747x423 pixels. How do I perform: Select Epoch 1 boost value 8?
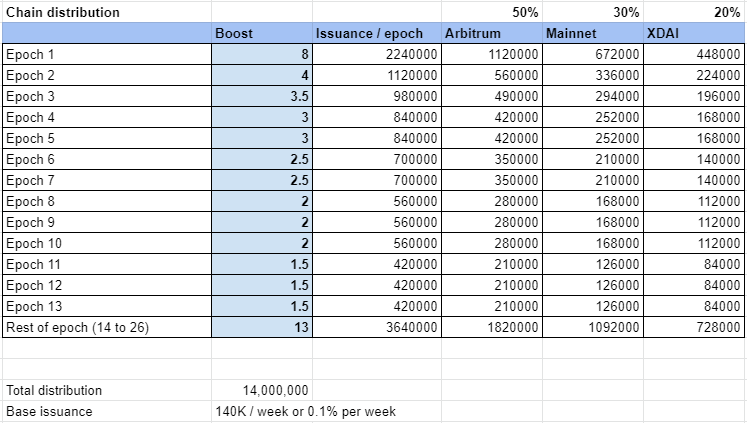coord(262,54)
